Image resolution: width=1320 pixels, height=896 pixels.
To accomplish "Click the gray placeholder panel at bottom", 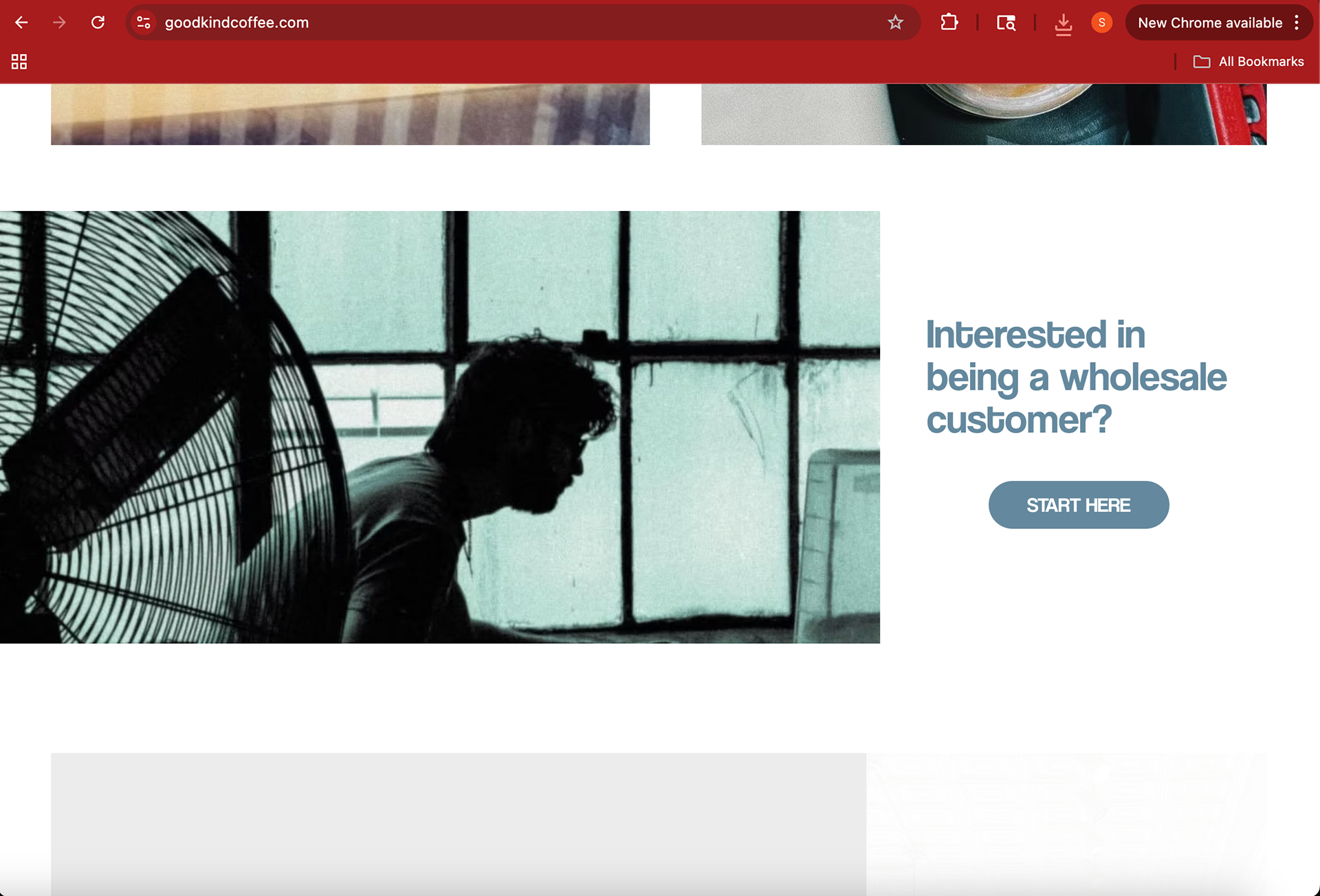I will pos(458,818).
